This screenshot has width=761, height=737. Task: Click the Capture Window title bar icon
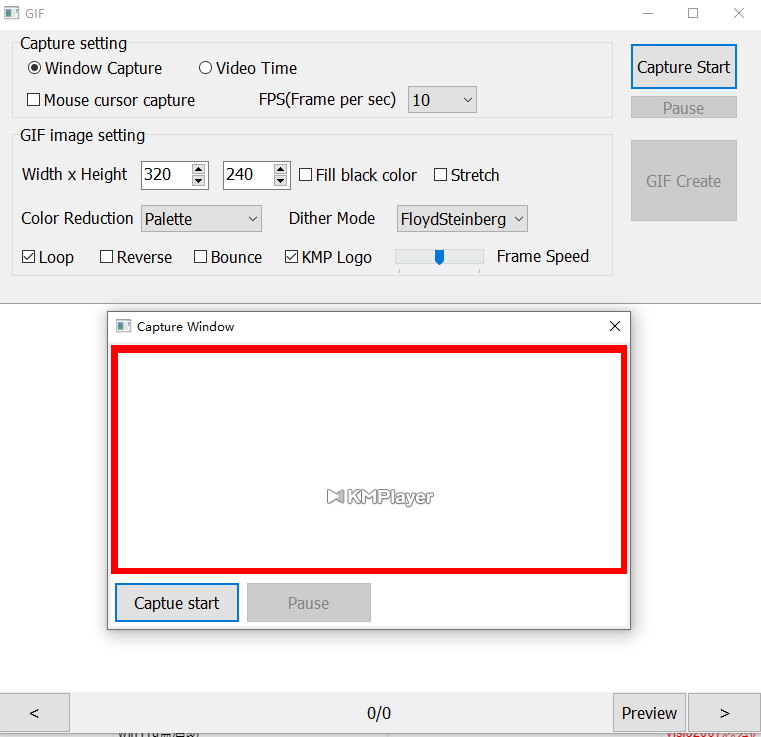pyautogui.click(x=124, y=326)
